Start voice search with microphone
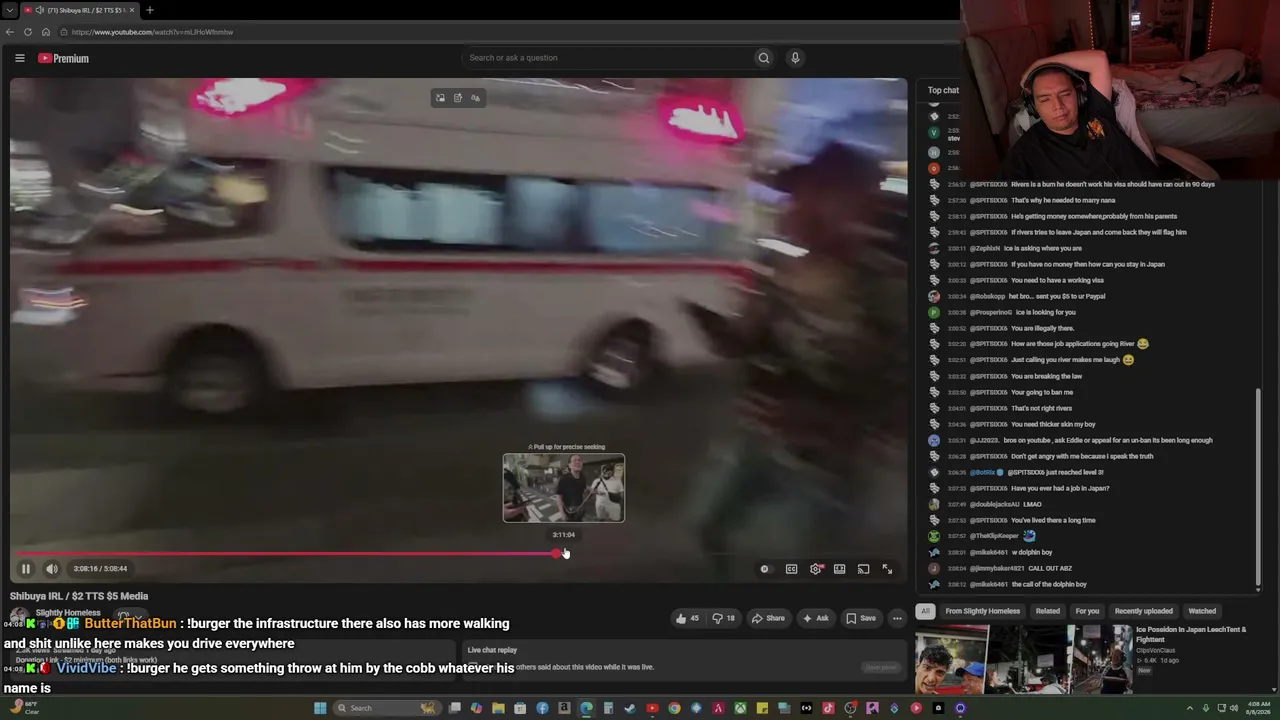This screenshot has height=720, width=1280. point(795,58)
